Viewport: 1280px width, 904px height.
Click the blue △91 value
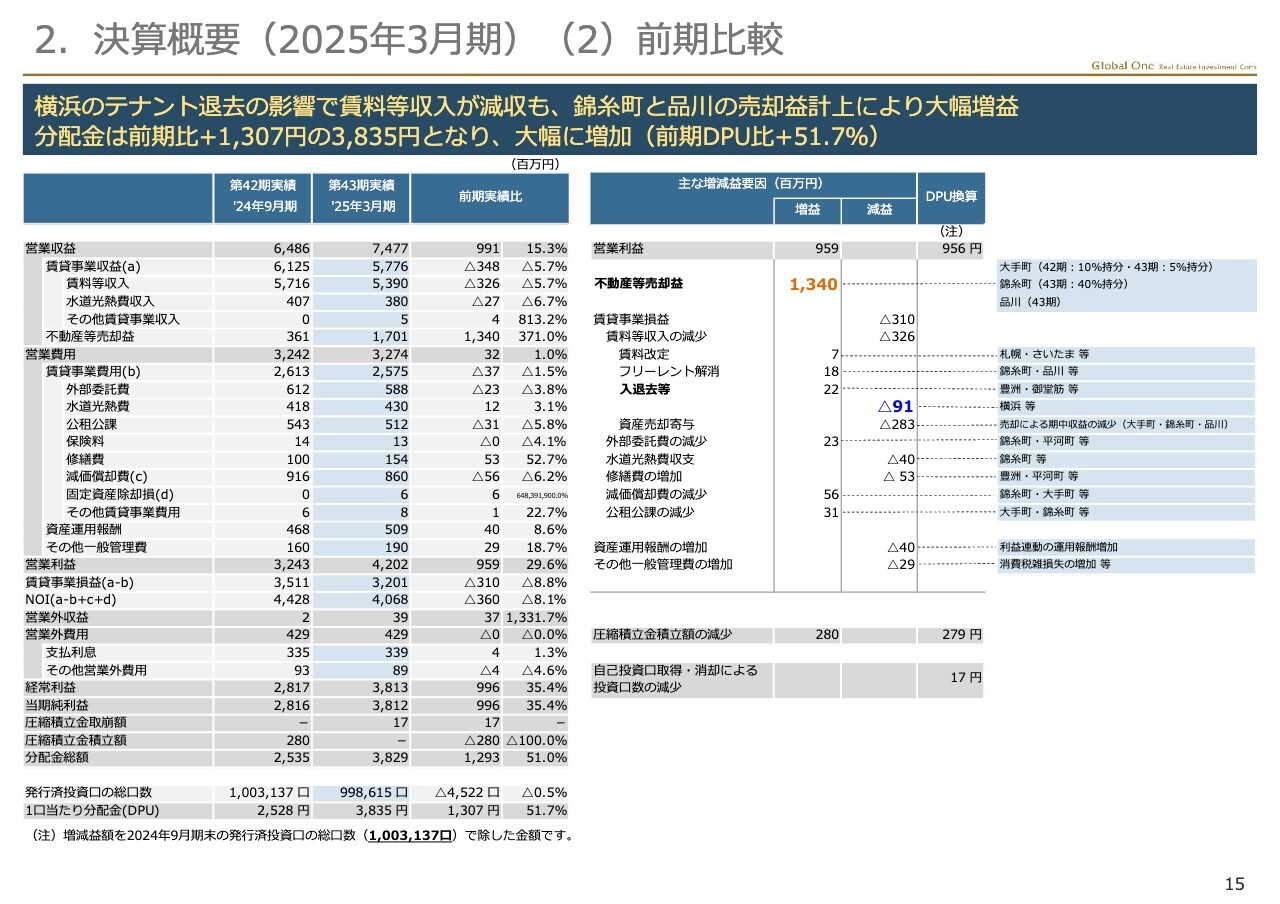(896, 407)
